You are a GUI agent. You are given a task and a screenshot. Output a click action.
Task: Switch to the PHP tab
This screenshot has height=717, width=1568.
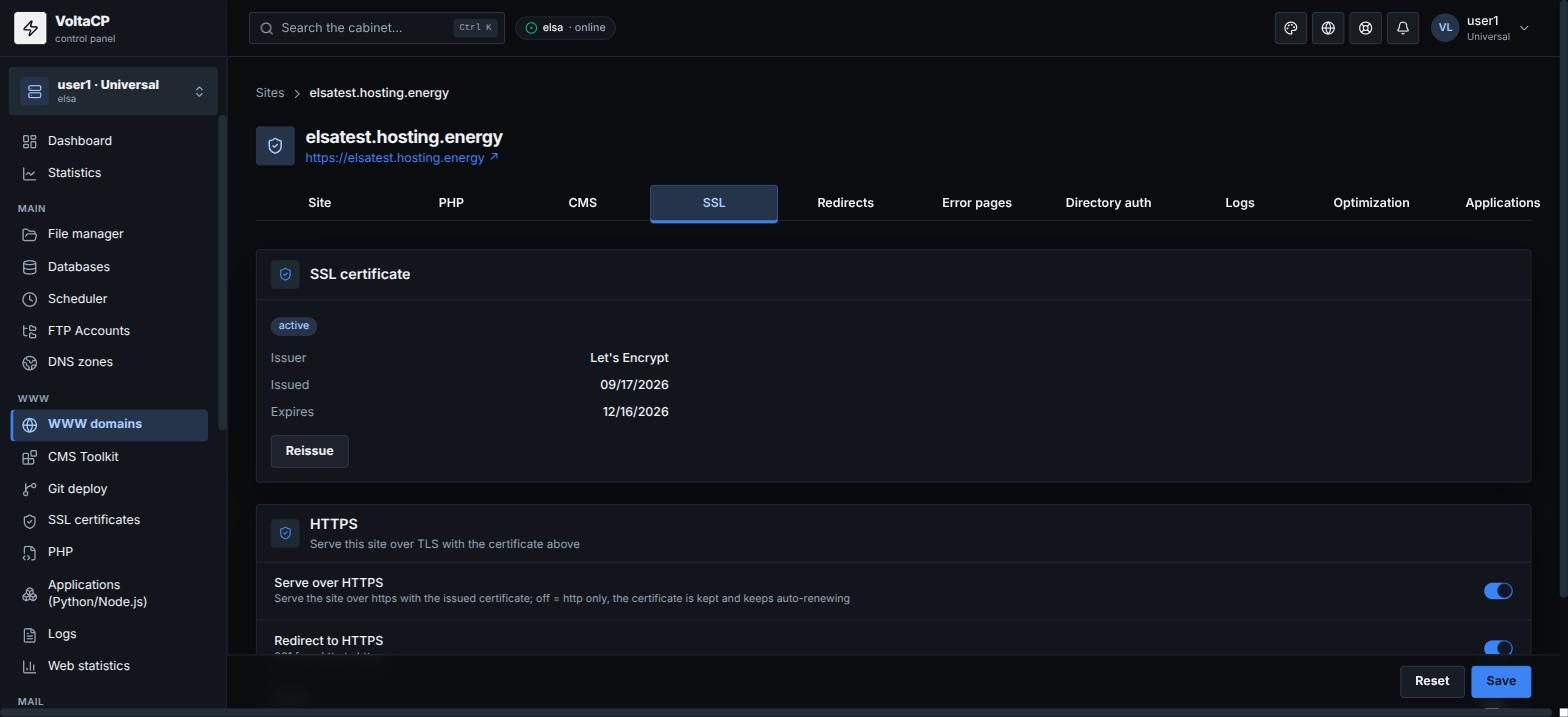(x=451, y=203)
